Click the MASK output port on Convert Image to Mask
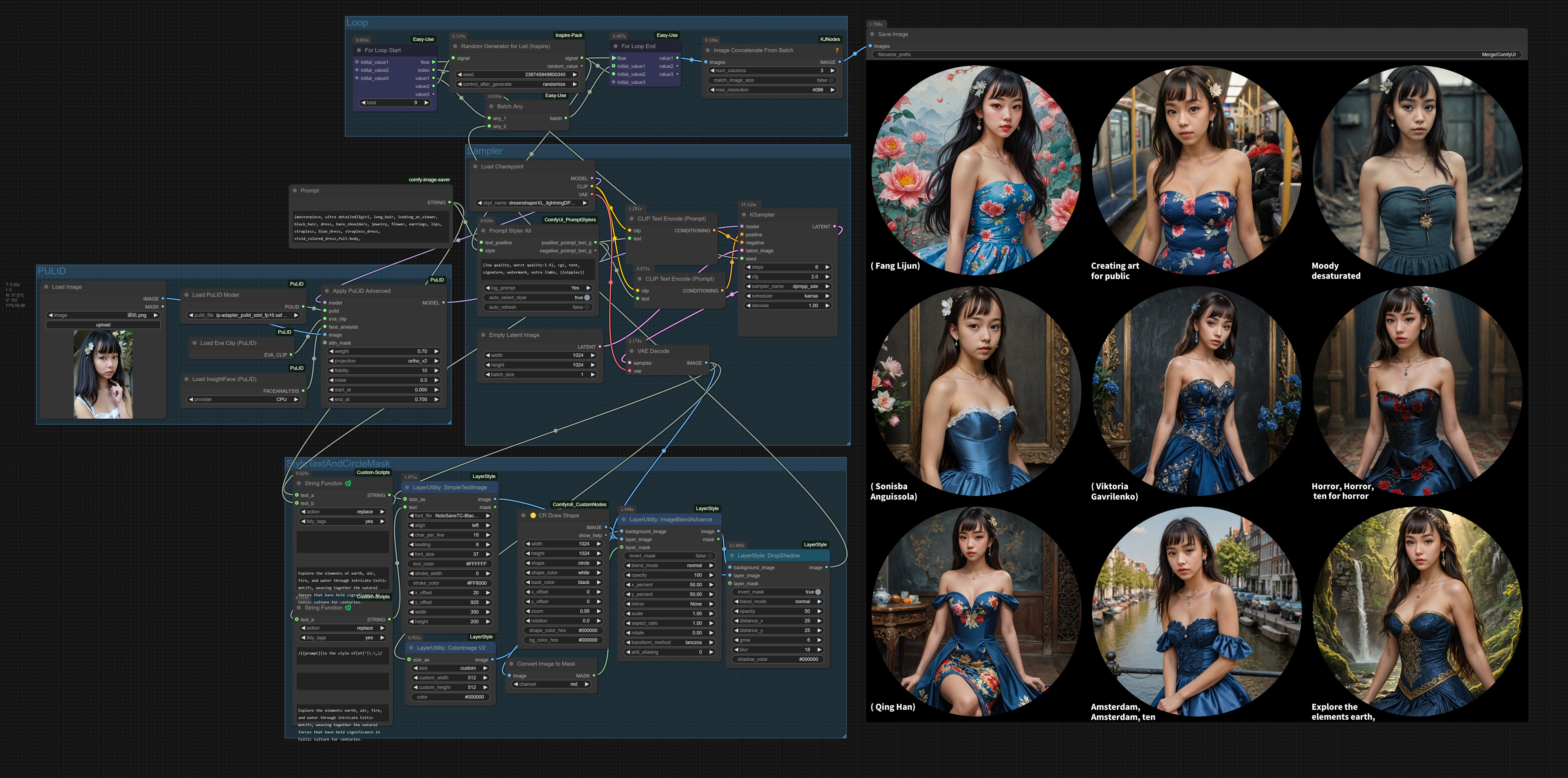Screen dimensions: 1568x778 [594, 676]
